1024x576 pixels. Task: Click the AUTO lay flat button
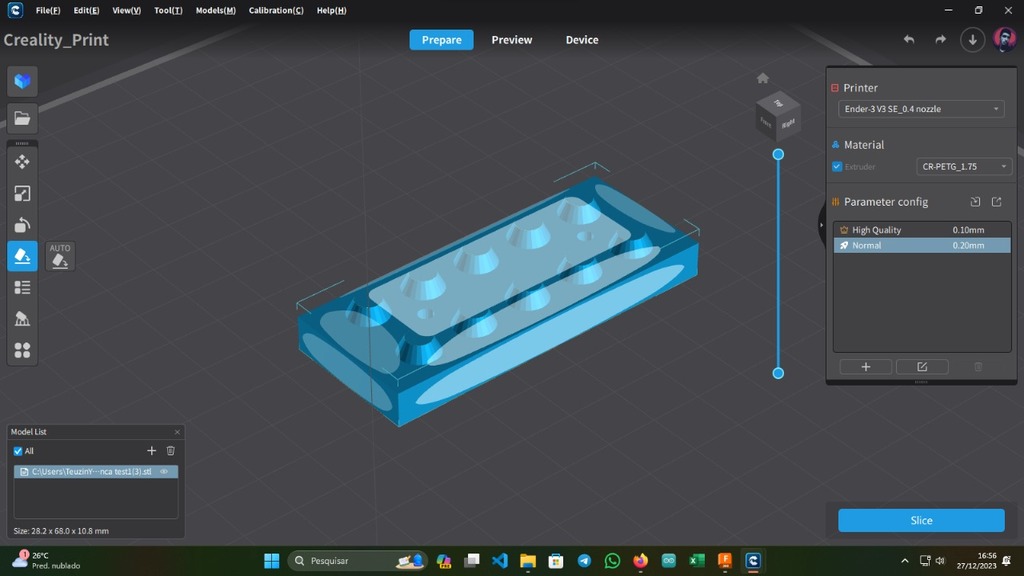(60, 256)
